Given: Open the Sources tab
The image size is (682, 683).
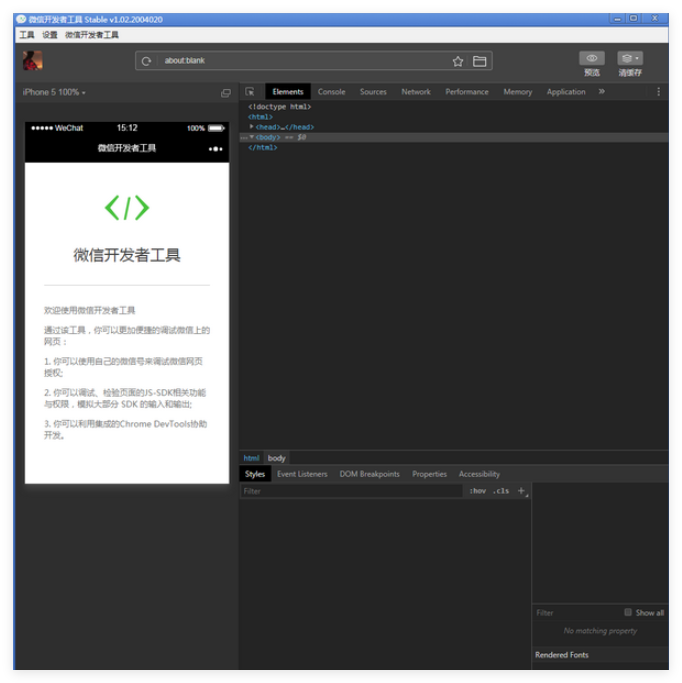Looking at the screenshot, I should 373,92.
